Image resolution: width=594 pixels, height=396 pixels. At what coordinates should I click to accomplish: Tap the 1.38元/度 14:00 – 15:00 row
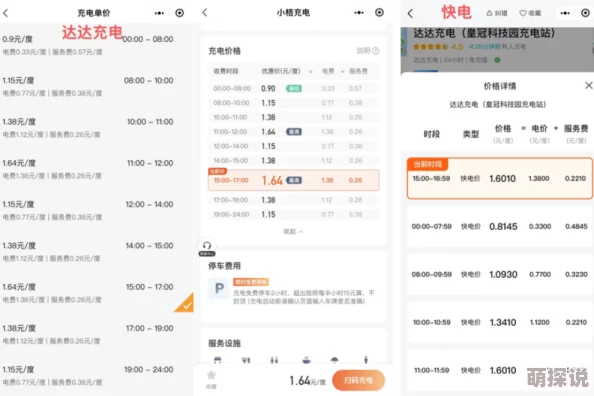tap(97, 252)
